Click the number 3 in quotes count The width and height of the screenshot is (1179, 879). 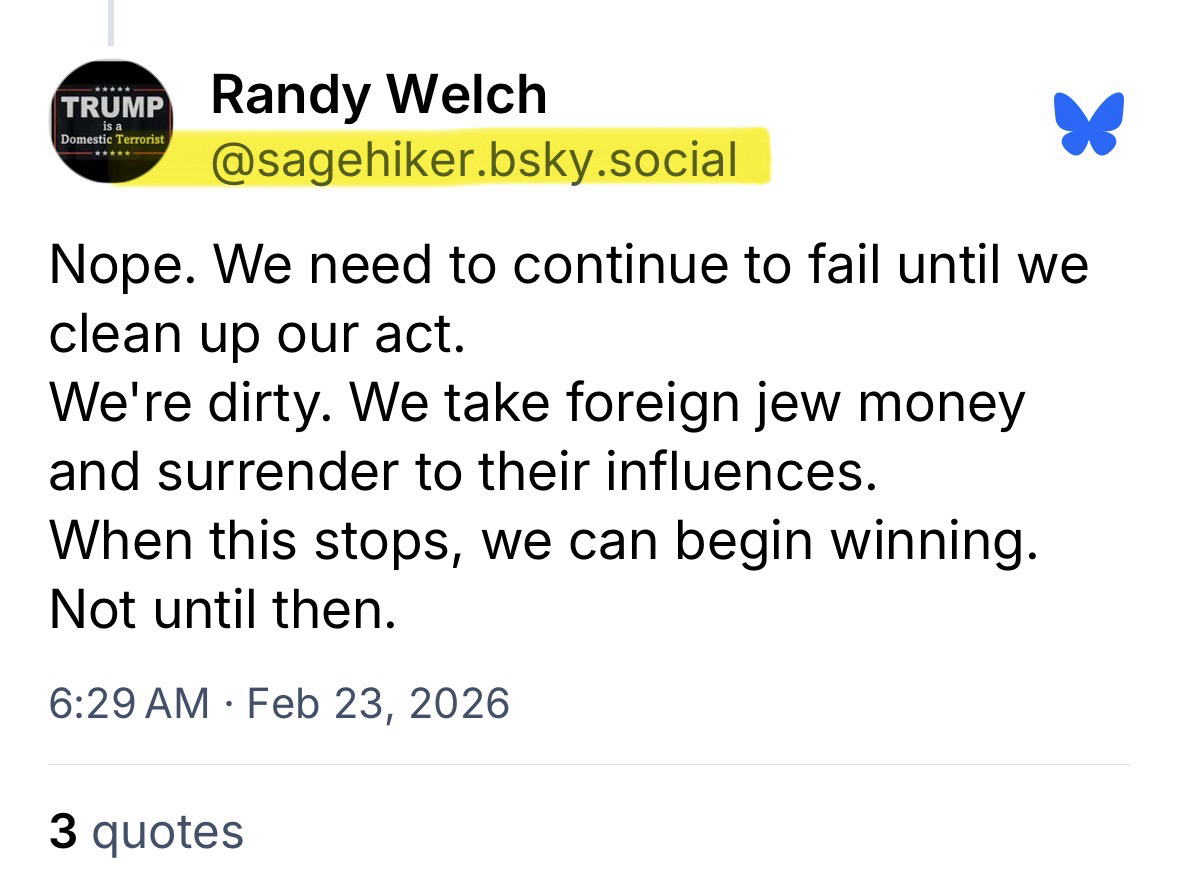point(63,832)
